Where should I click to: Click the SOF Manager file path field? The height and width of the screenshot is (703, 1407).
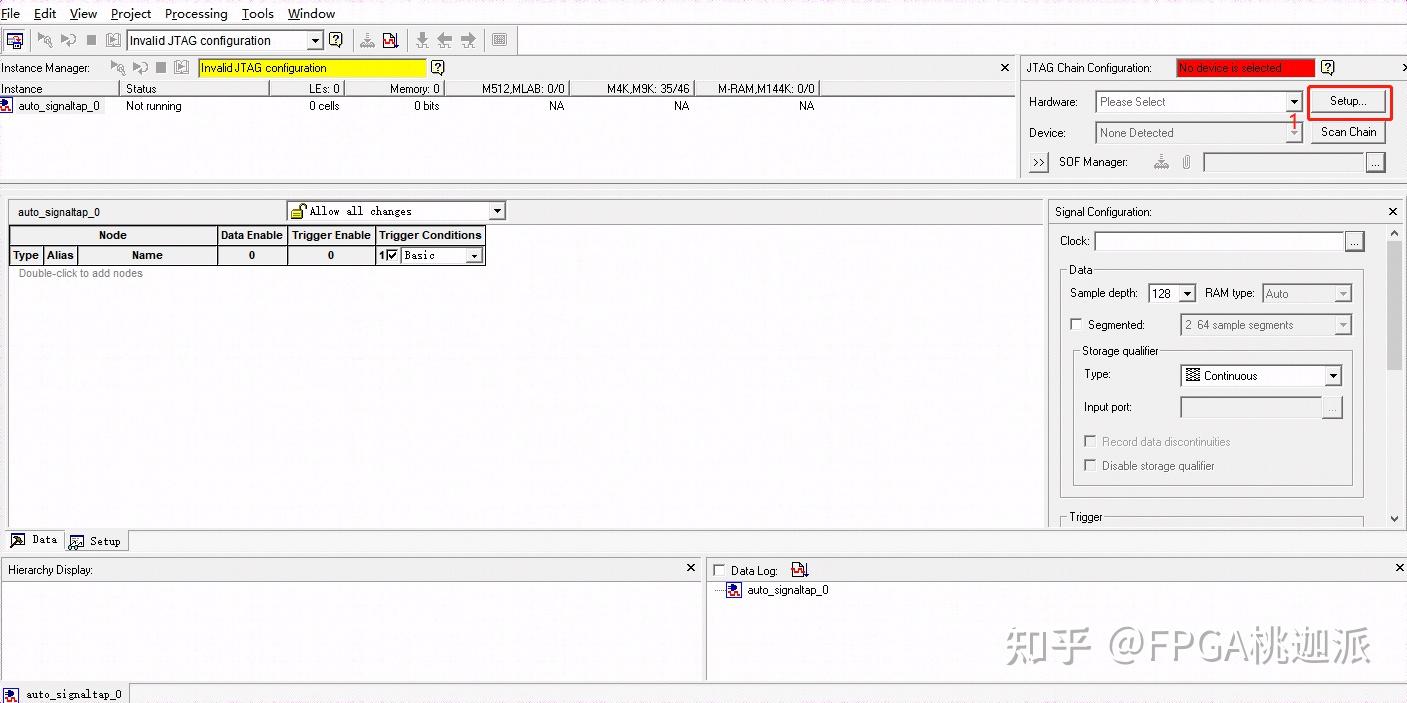click(1284, 162)
